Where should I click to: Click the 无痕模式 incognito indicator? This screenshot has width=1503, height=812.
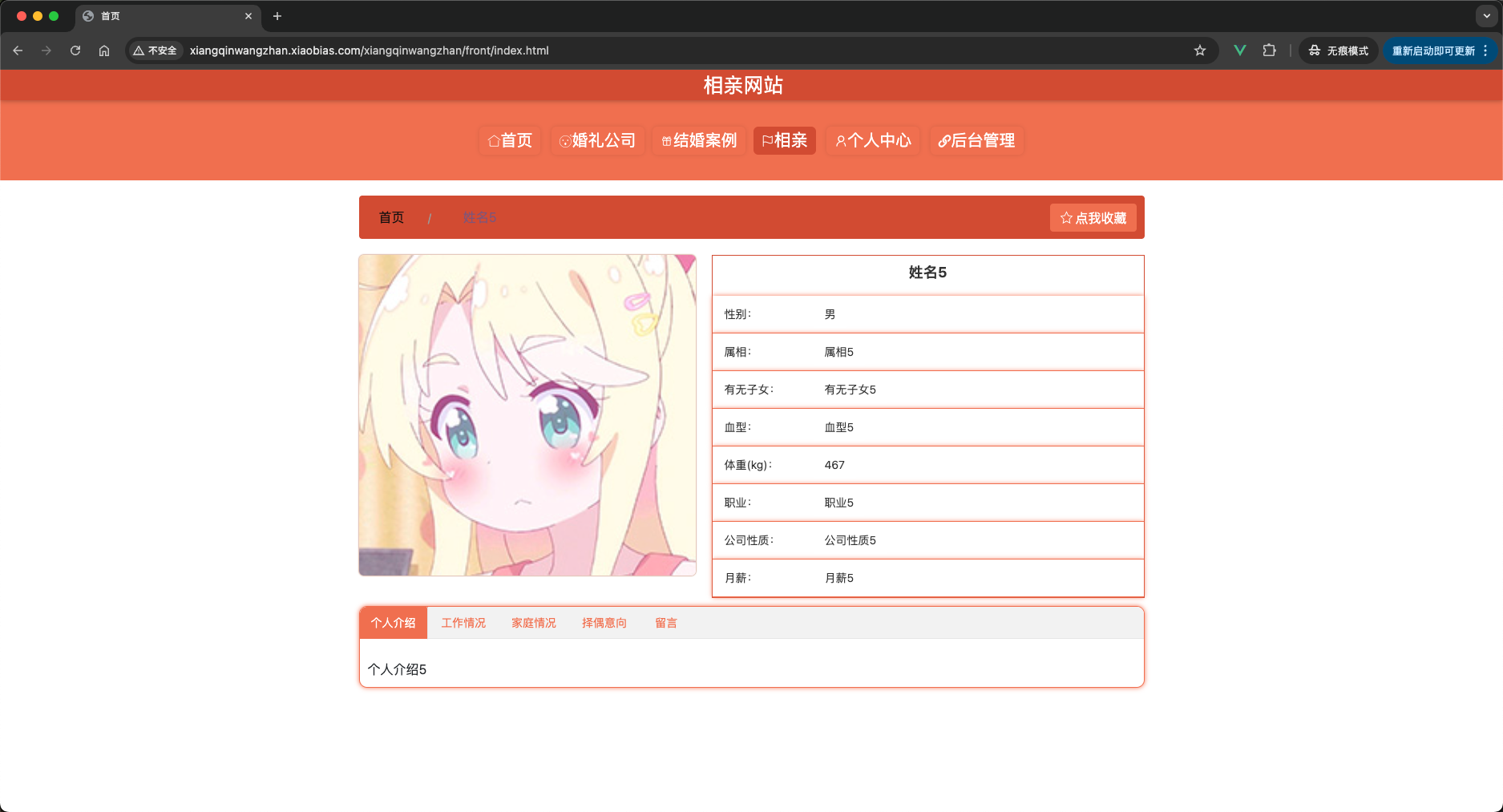pos(1339,50)
